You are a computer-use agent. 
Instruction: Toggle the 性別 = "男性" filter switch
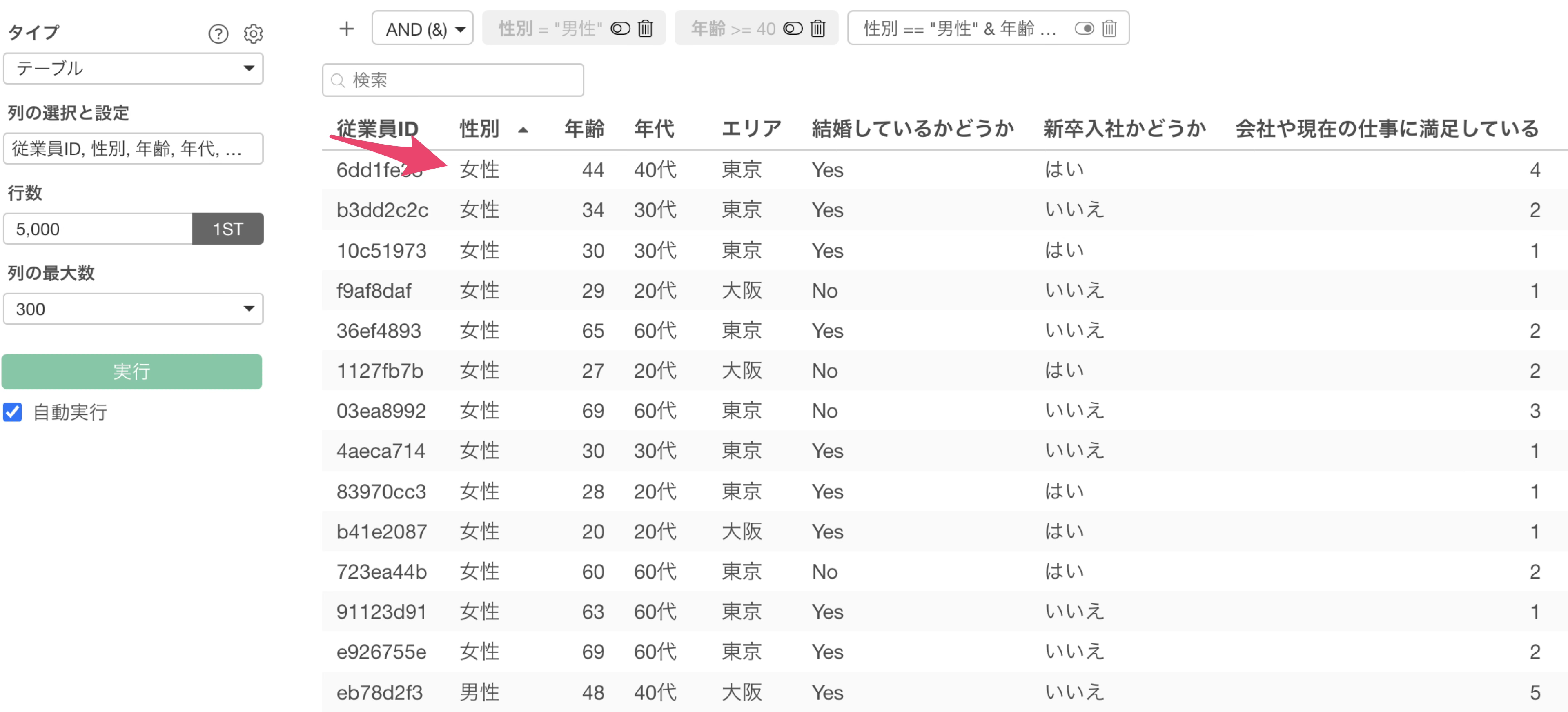(620, 29)
